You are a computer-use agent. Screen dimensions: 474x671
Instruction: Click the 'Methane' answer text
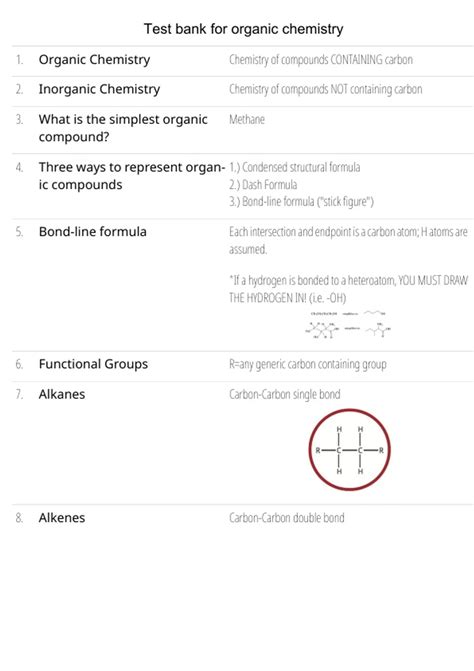pyautogui.click(x=247, y=119)
